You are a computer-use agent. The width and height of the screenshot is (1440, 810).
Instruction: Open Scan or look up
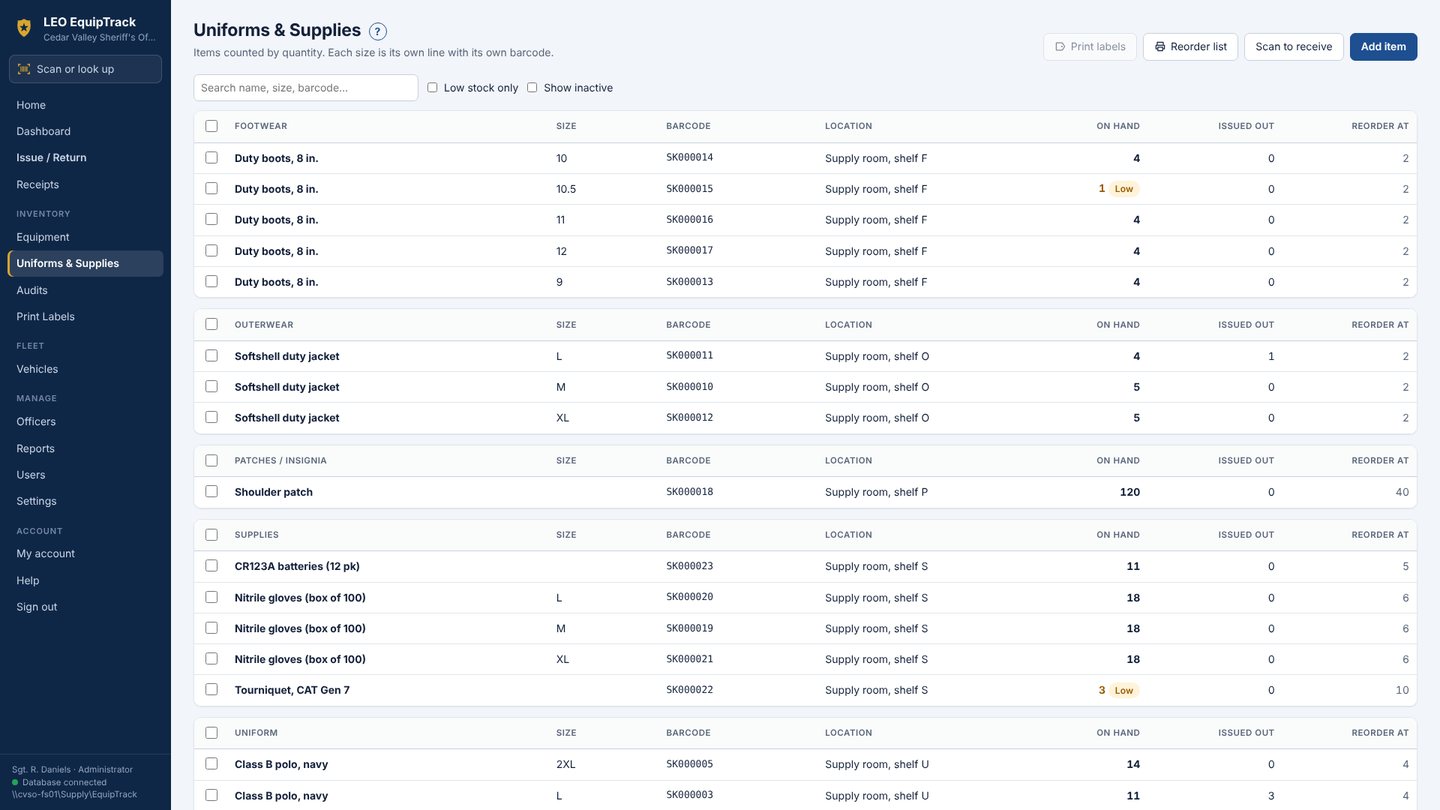coord(85,69)
